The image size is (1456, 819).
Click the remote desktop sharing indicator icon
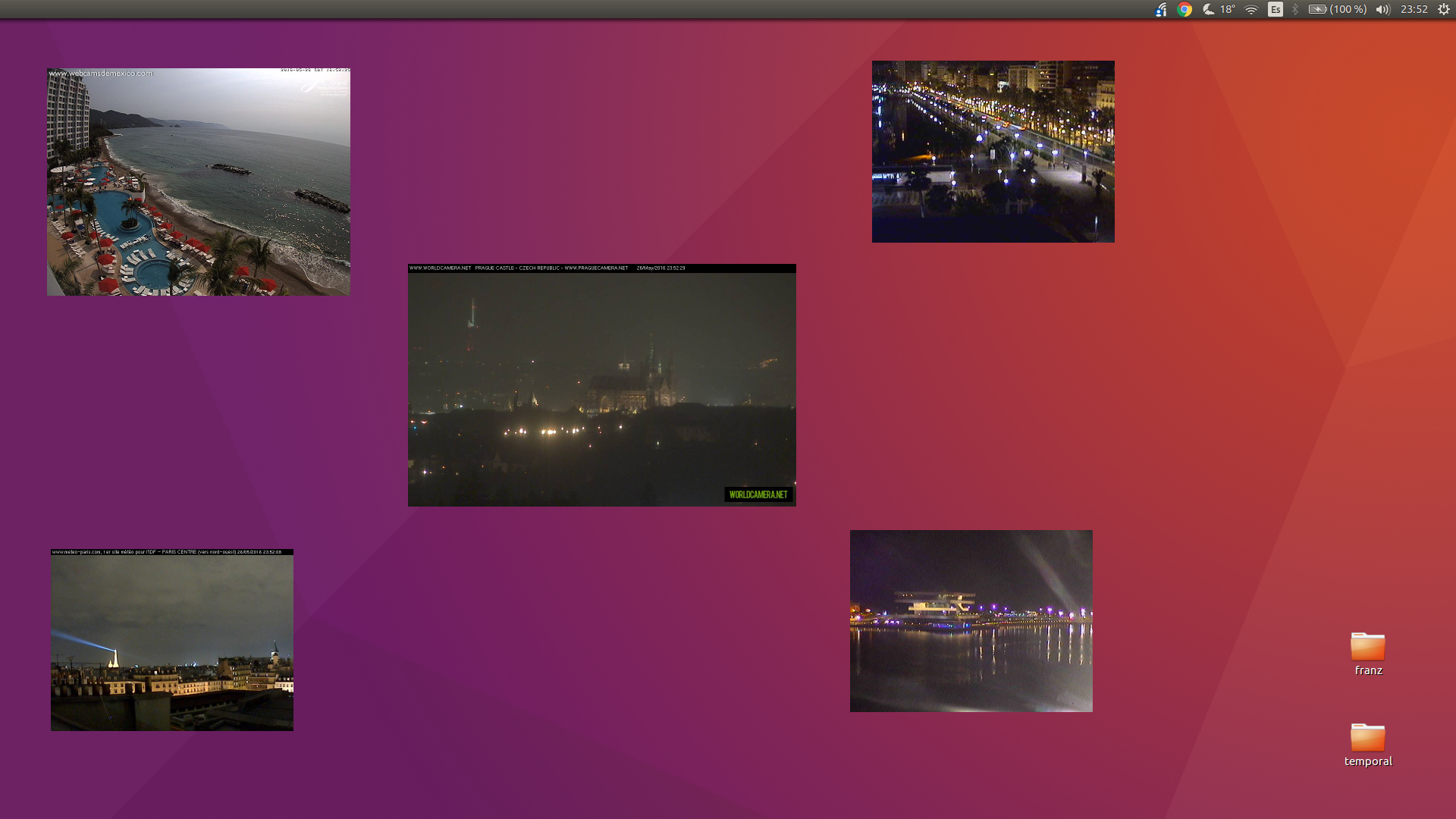[1161, 9]
